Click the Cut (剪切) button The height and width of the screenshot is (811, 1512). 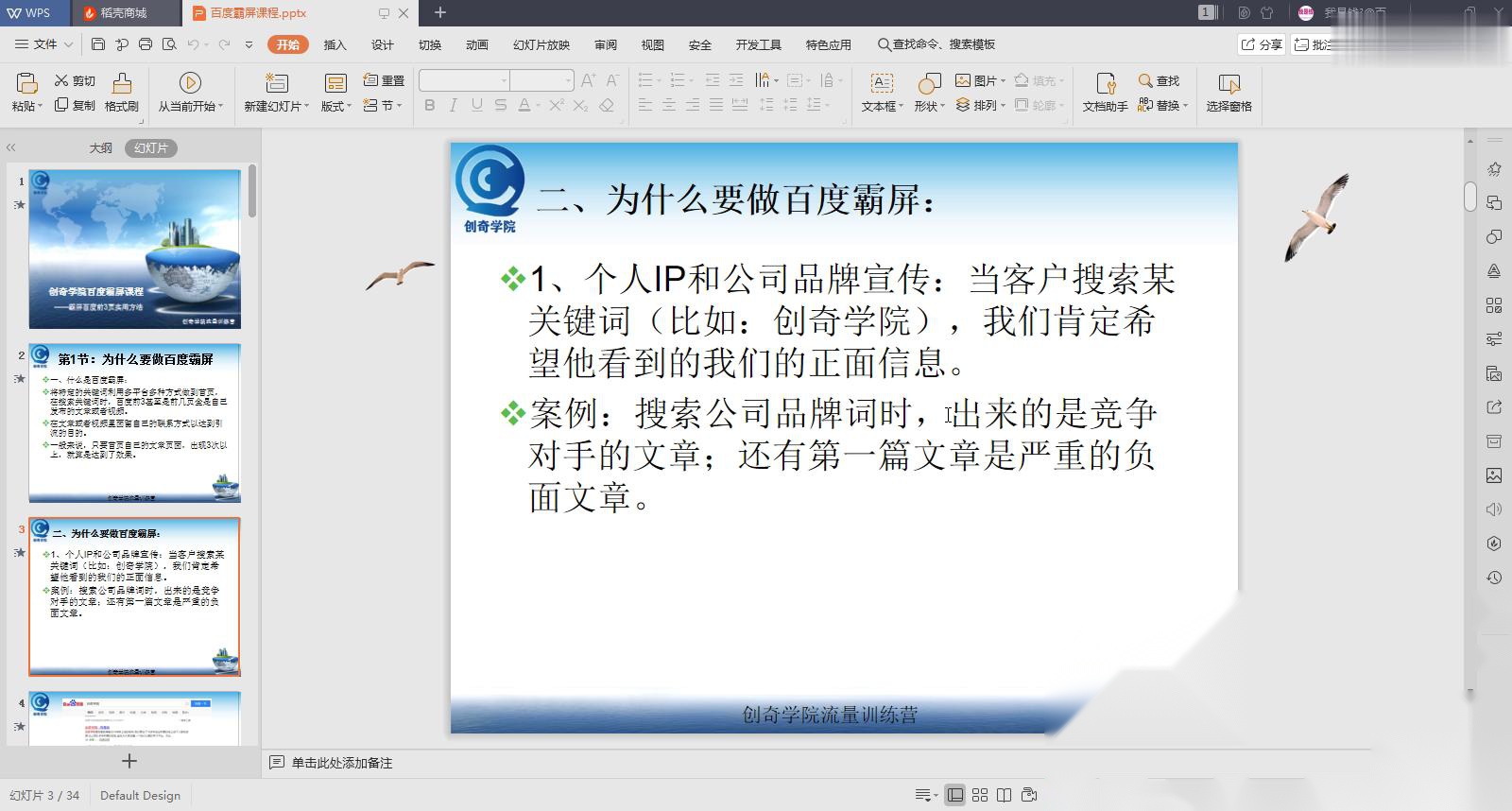click(x=75, y=80)
